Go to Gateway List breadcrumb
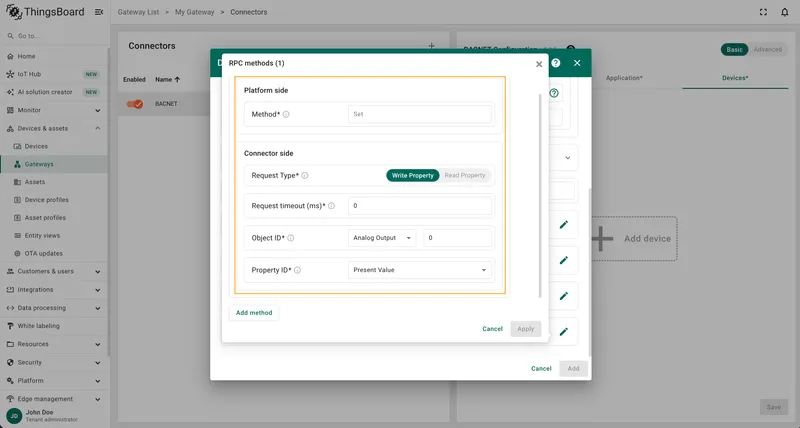This screenshot has width=800, height=428. click(138, 12)
